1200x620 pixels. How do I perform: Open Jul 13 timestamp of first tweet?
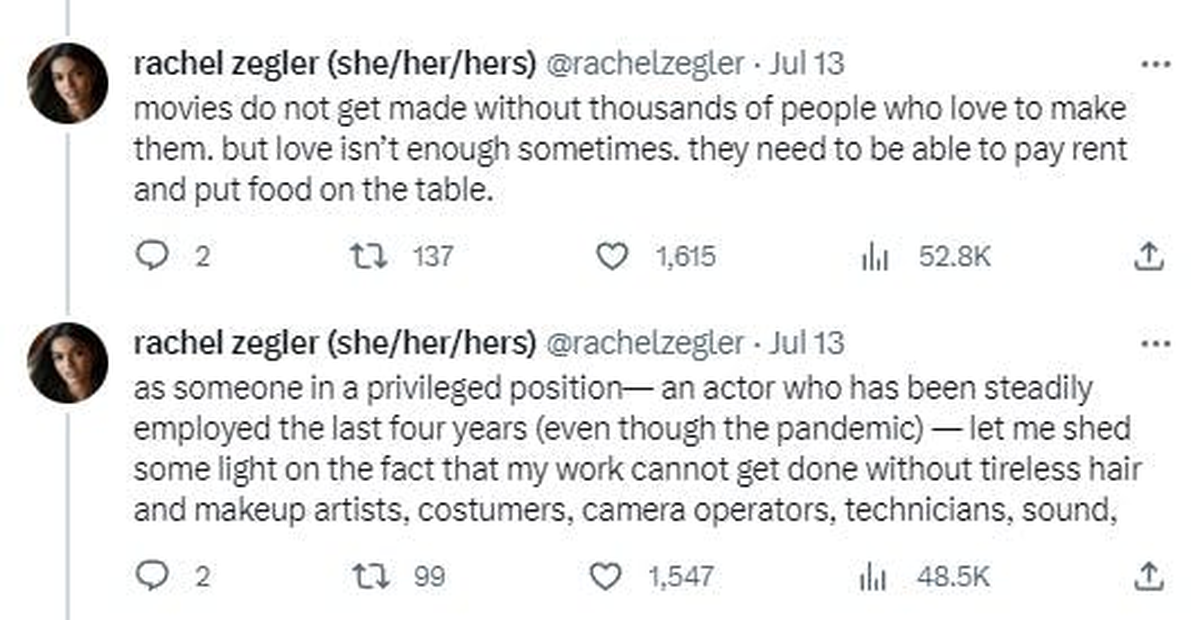coord(806,64)
